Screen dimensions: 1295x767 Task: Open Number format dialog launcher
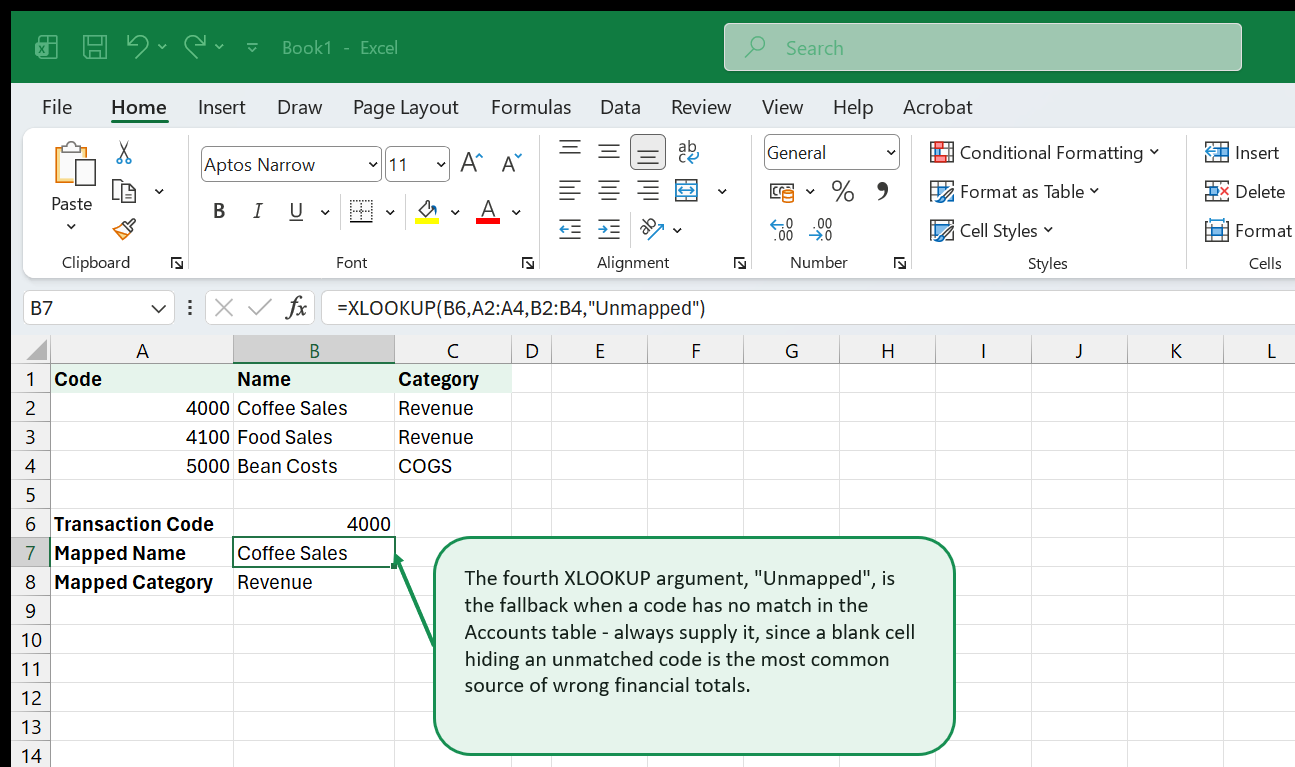[x=900, y=263]
